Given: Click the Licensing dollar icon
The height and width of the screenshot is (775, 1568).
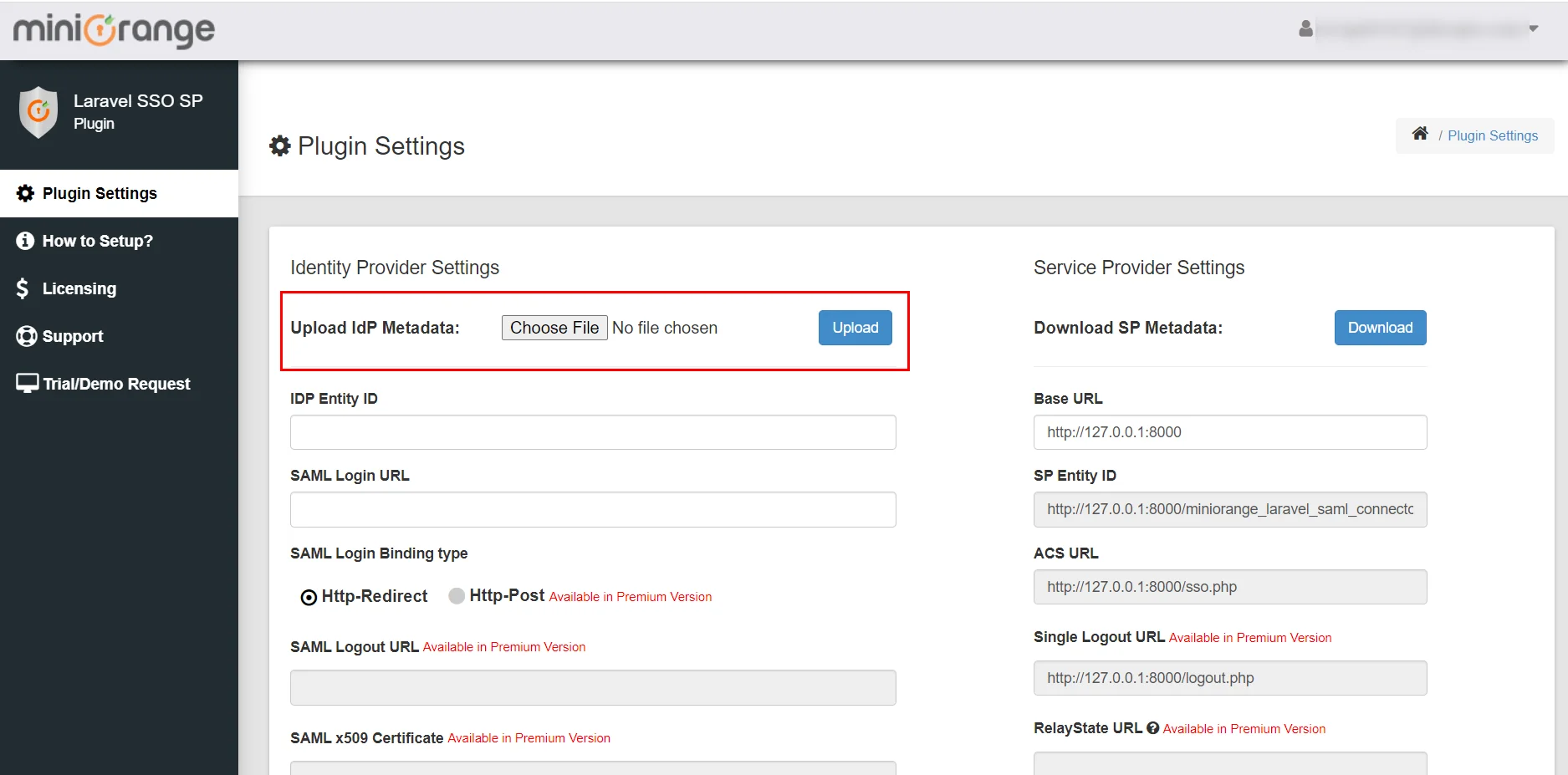Looking at the screenshot, I should tap(23, 288).
